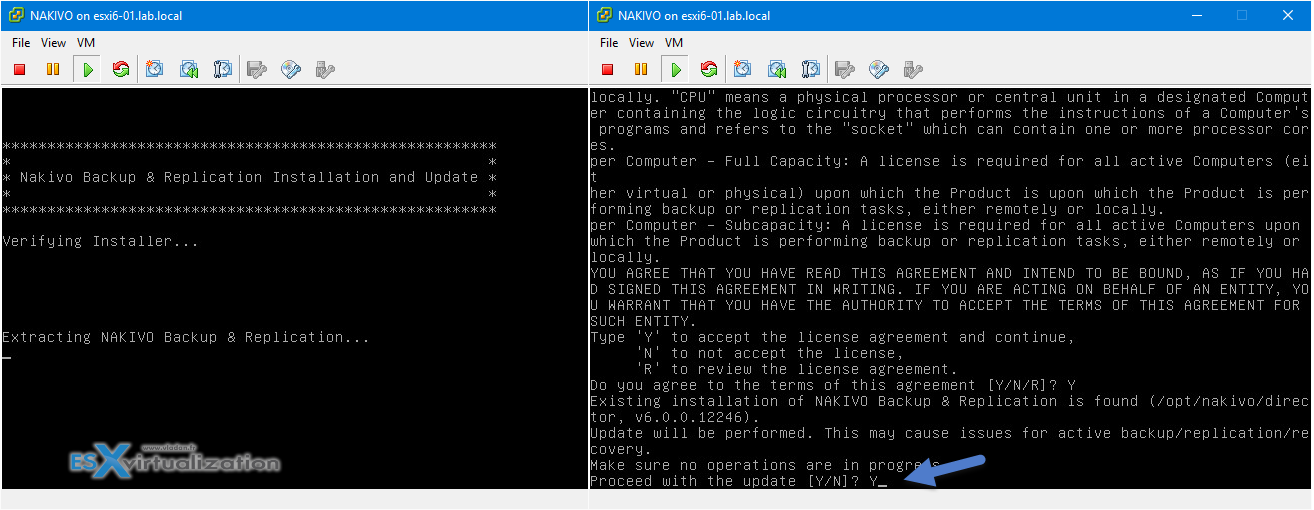Click 'Extracting NAKIVO Backup & Replication...' line
1314x510 pixels.
[x=186, y=337]
